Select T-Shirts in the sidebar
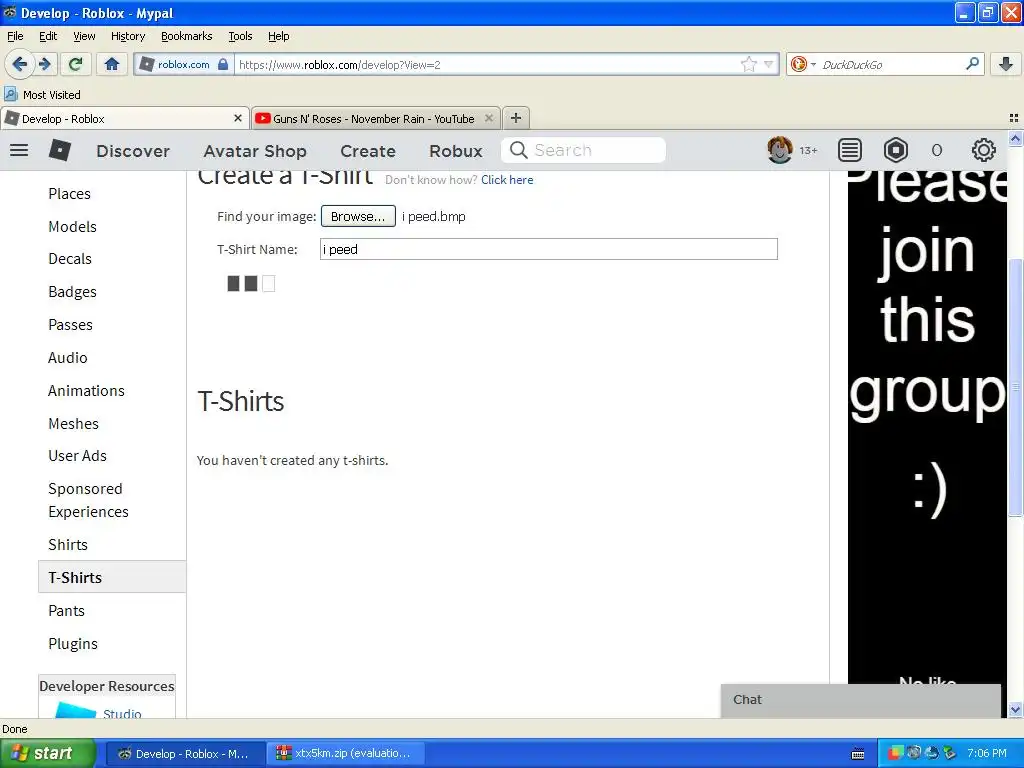The image size is (1024, 768). tap(112, 577)
